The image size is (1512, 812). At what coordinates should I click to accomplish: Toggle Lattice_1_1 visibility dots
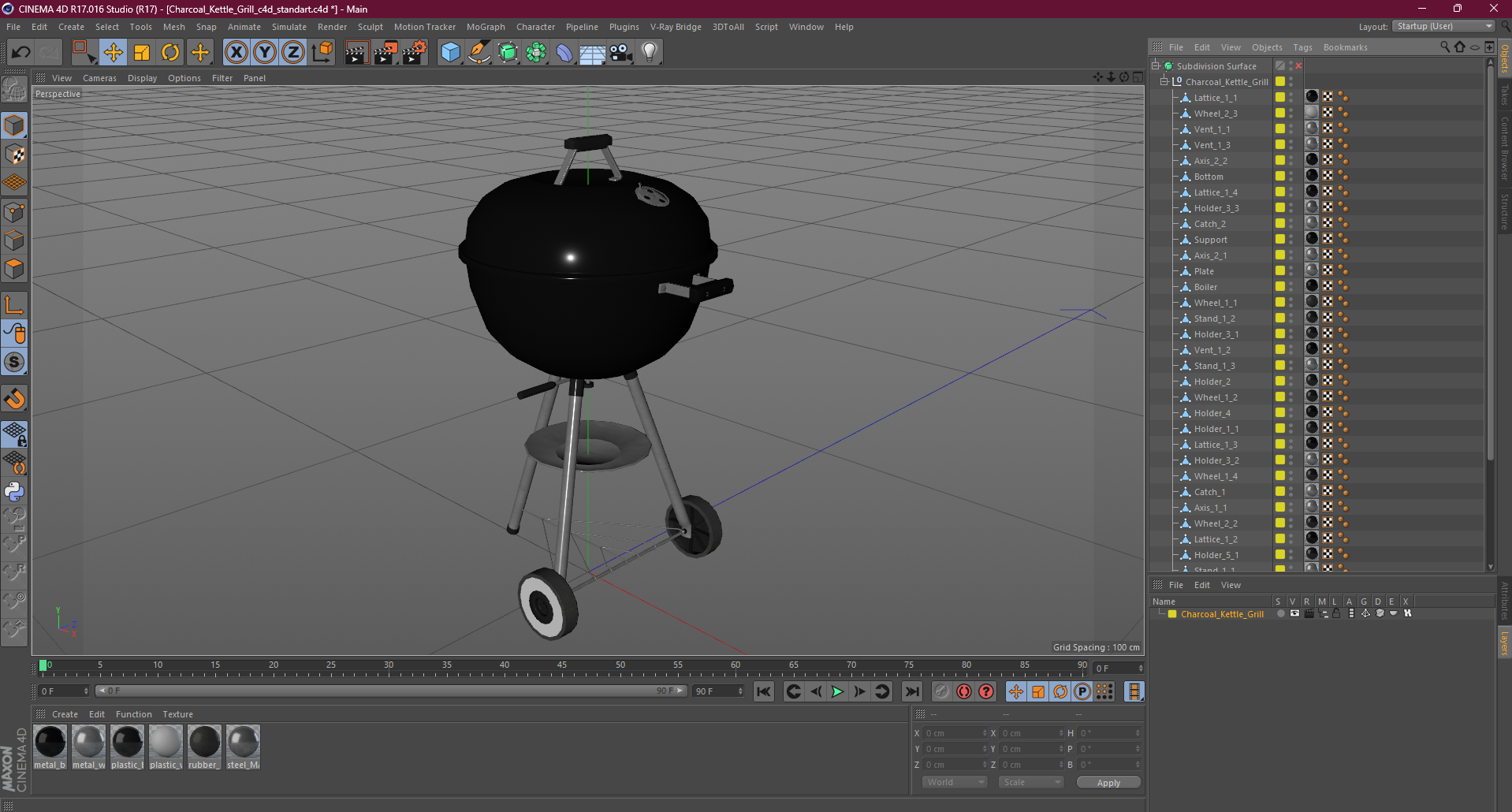point(1290,97)
